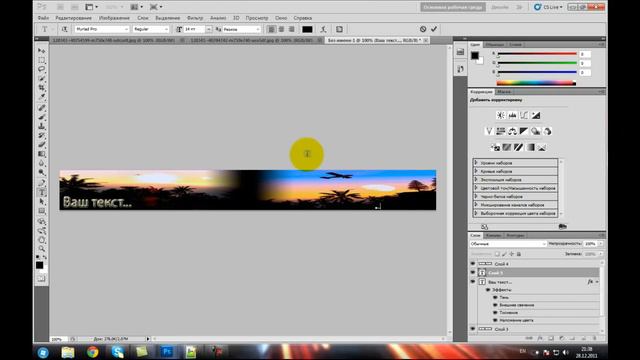Hide the Эффекты group of the text layer

pos(488,290)
